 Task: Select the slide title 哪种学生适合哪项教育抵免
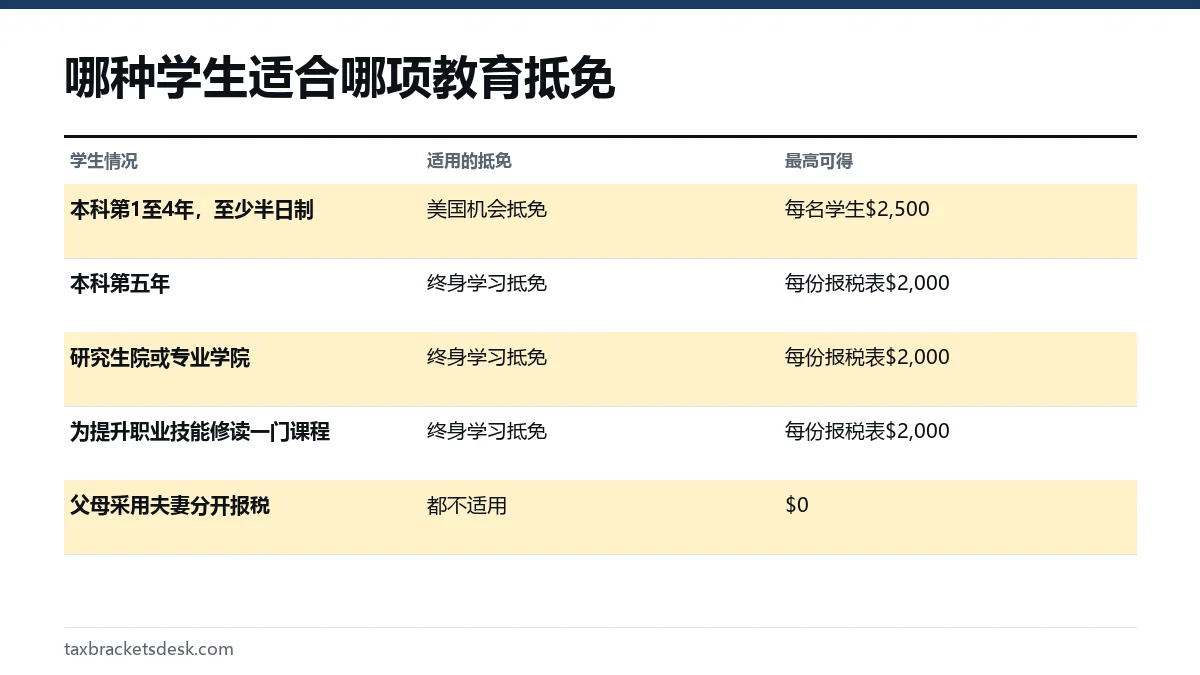[339, 80]
